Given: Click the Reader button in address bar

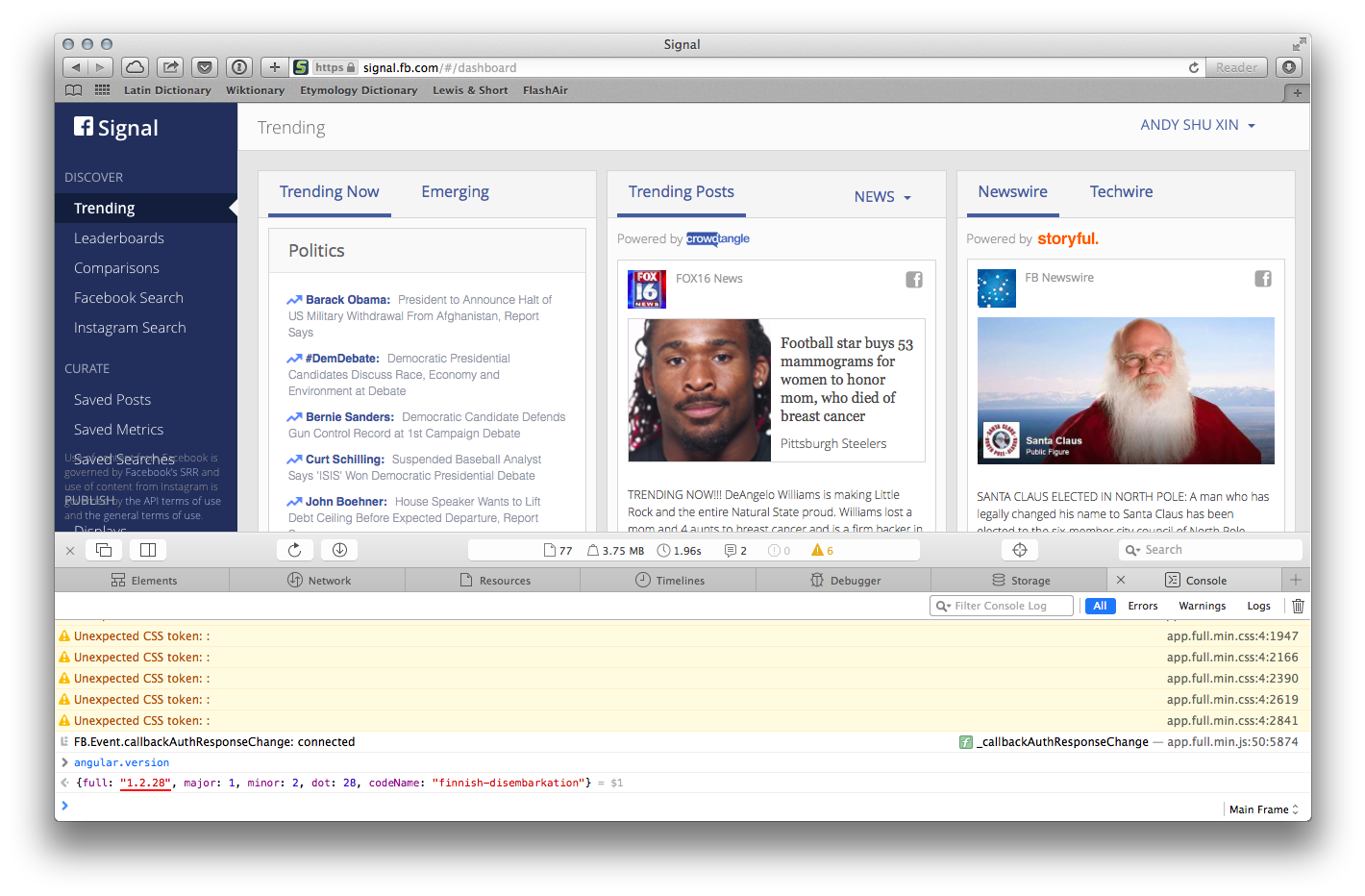Looking at the screenshot, I should point(1236,67).
